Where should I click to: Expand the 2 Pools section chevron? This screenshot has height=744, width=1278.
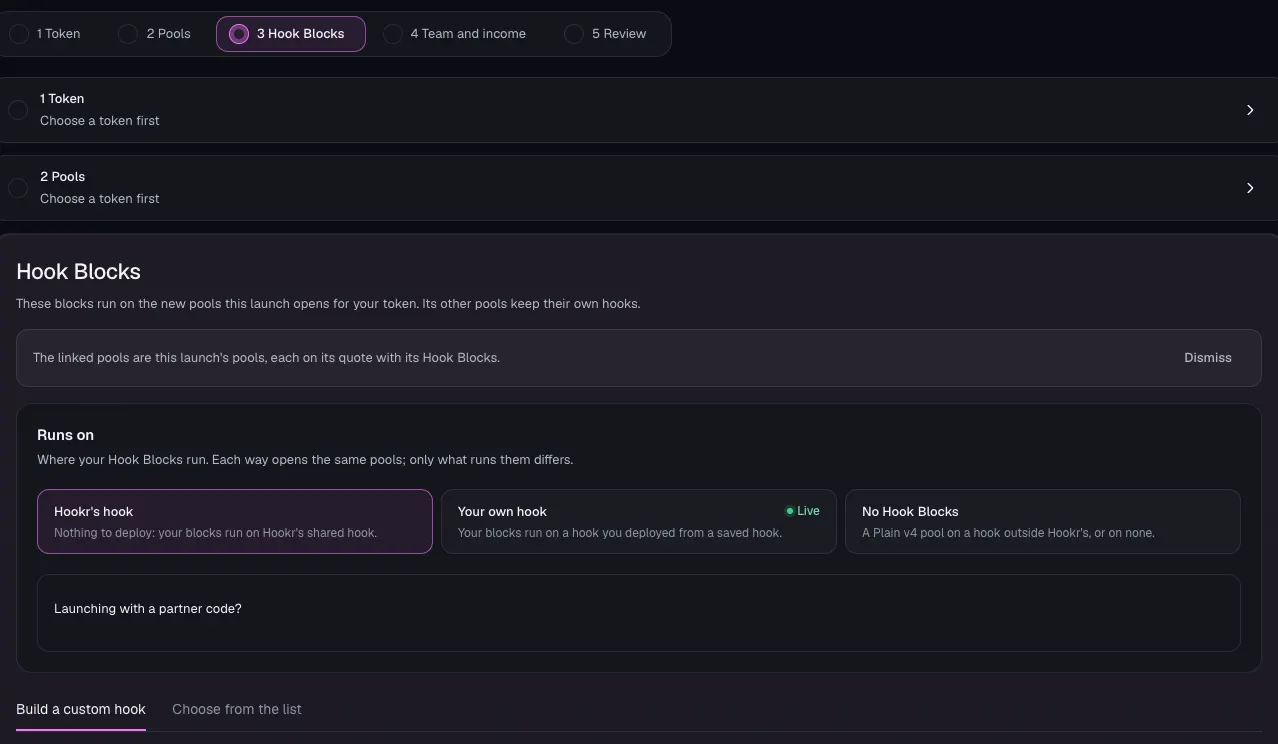[x=1250, y=188]
